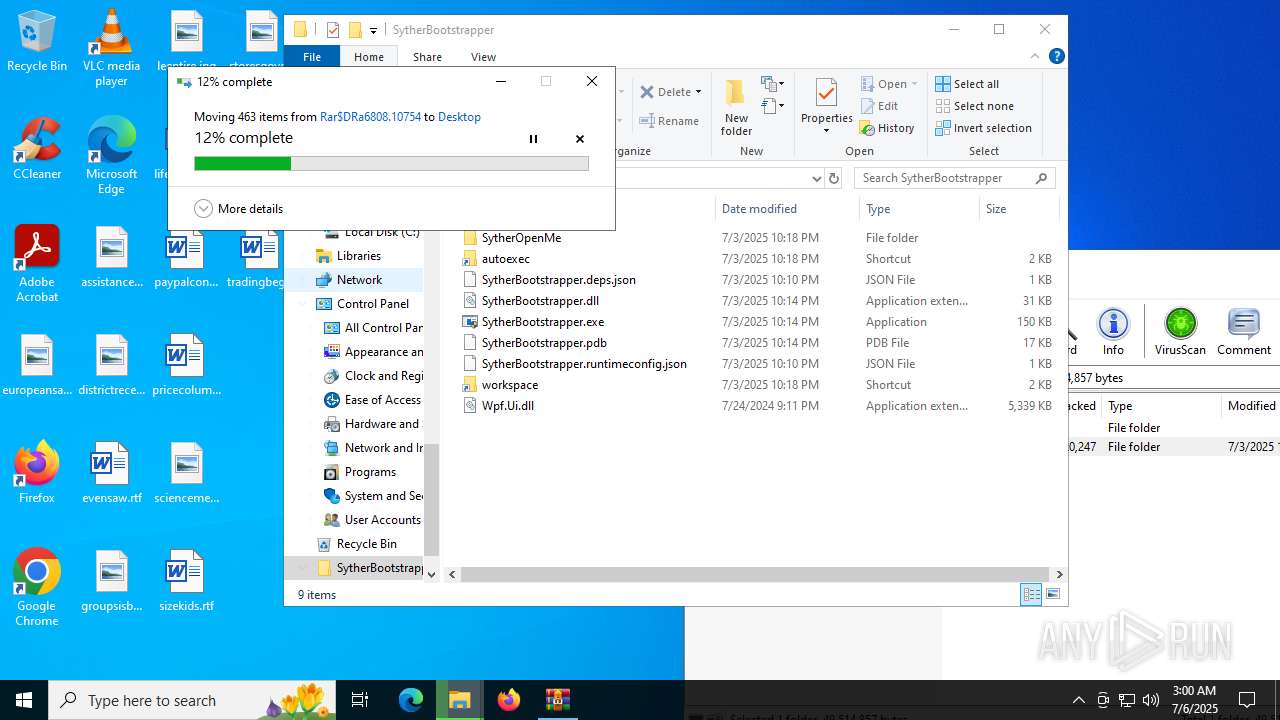Image resolution: width=1280 pixels, height=720 pixels.
Task: Click Select all in ribbon
Action: 967,84
